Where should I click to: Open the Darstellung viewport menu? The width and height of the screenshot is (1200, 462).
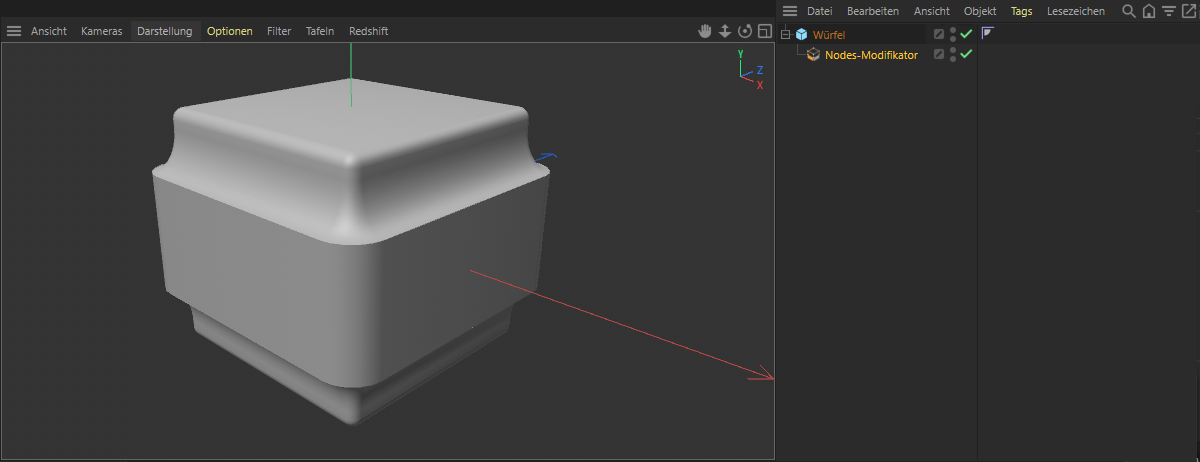[164, 31]
